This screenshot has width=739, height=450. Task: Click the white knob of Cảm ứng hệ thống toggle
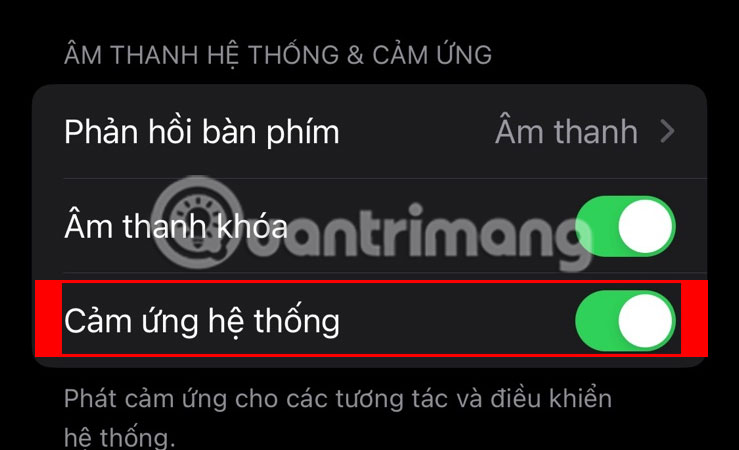point(645,320)
